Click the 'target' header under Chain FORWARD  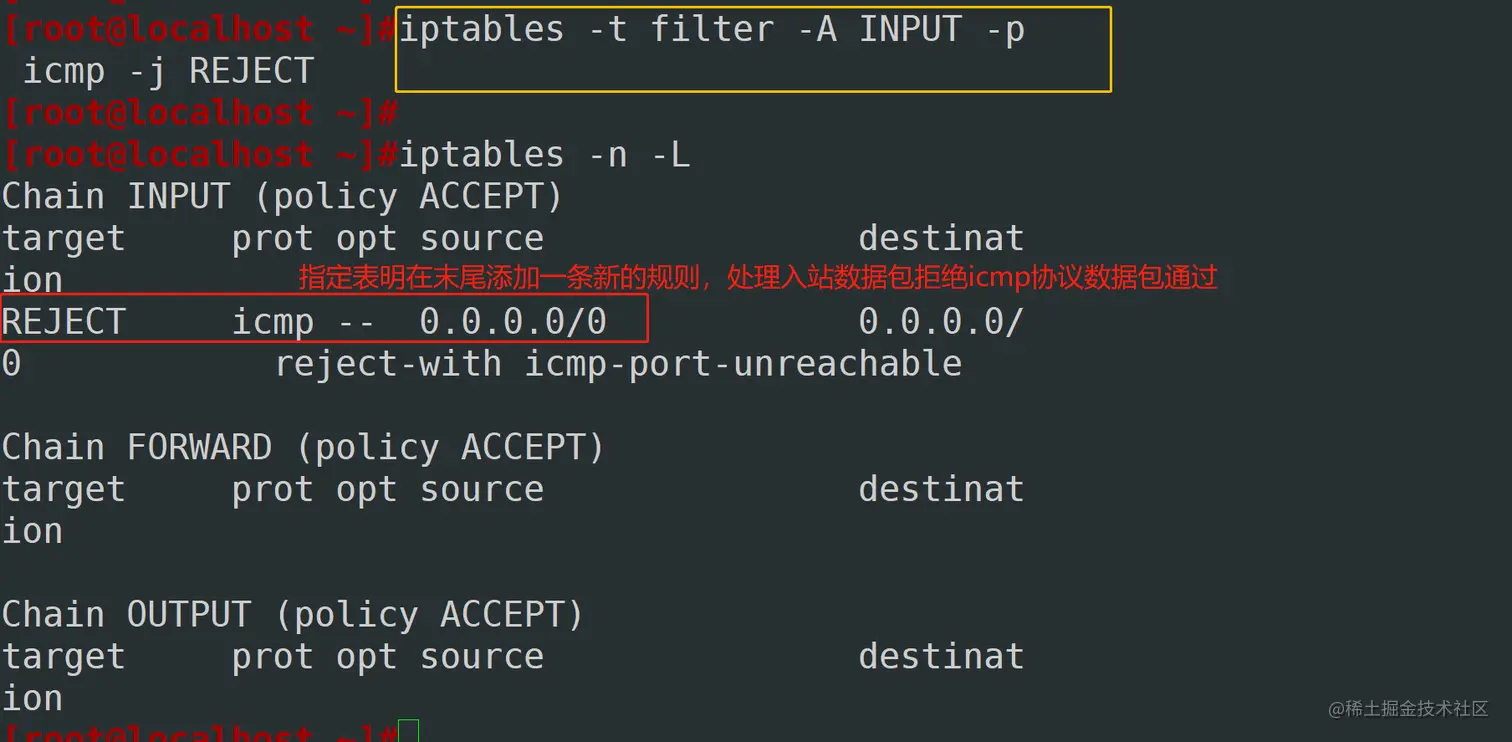click(x=64, y=489)
